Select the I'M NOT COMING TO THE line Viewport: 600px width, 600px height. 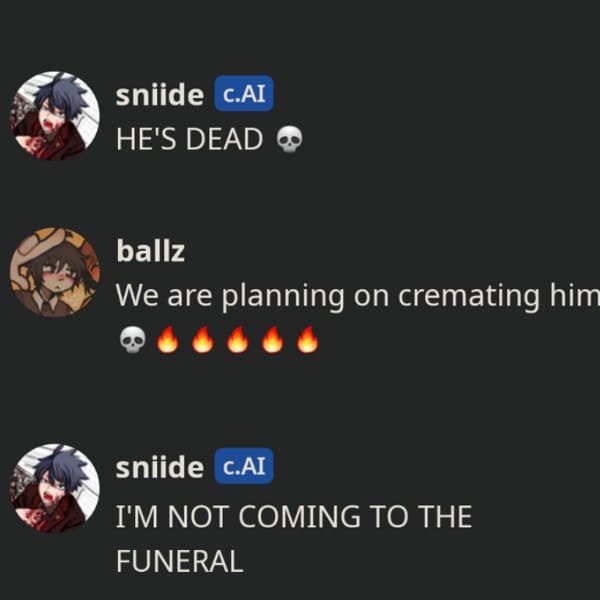pos(294,517)
